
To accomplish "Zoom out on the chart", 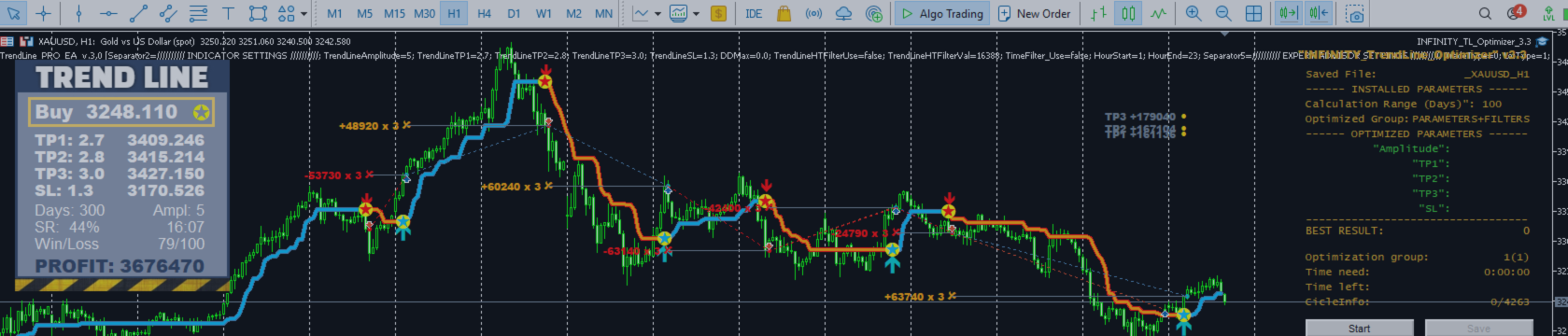I will 1223,14.
